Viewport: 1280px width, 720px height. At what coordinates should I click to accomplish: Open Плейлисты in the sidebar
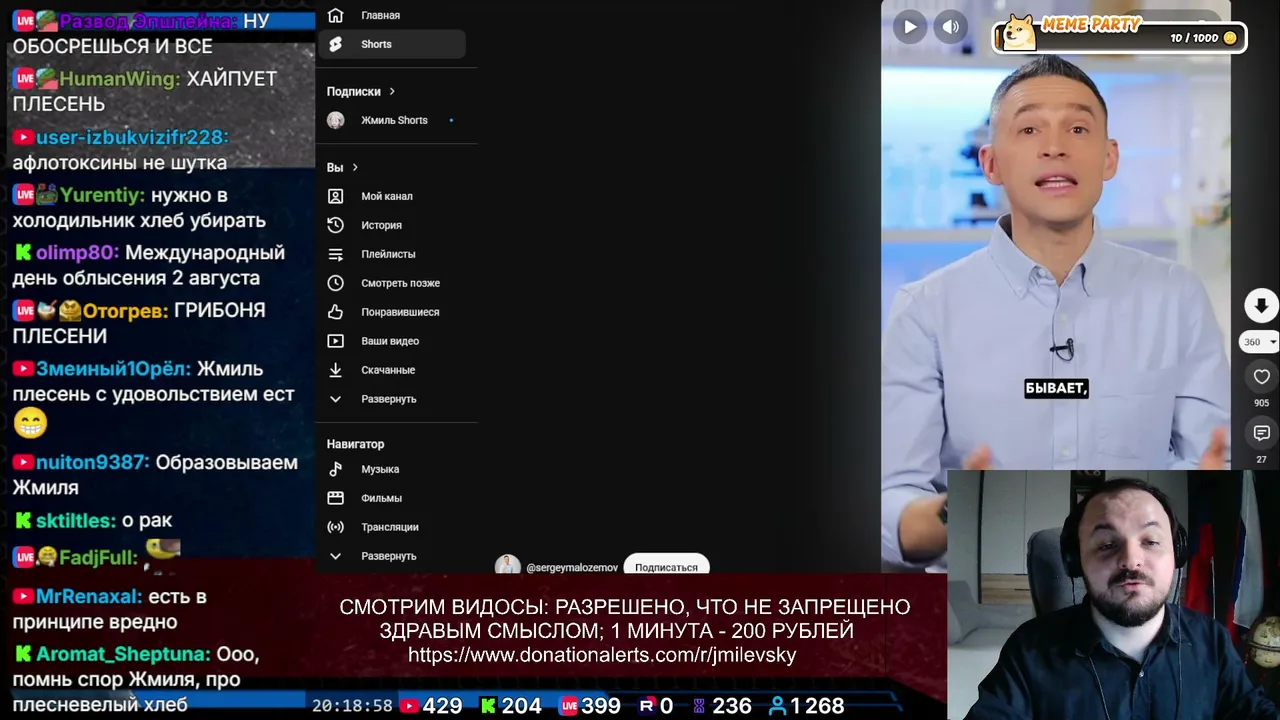coord(390,254)
